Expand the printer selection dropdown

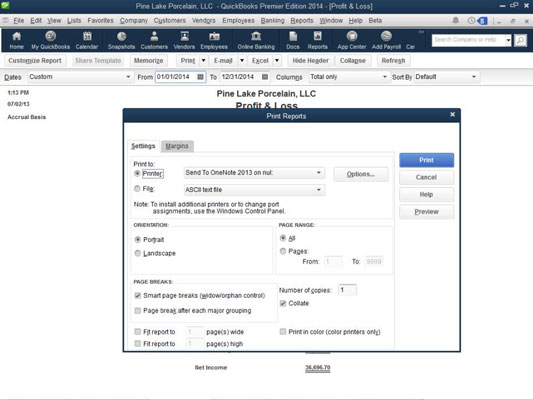point(319,173)
